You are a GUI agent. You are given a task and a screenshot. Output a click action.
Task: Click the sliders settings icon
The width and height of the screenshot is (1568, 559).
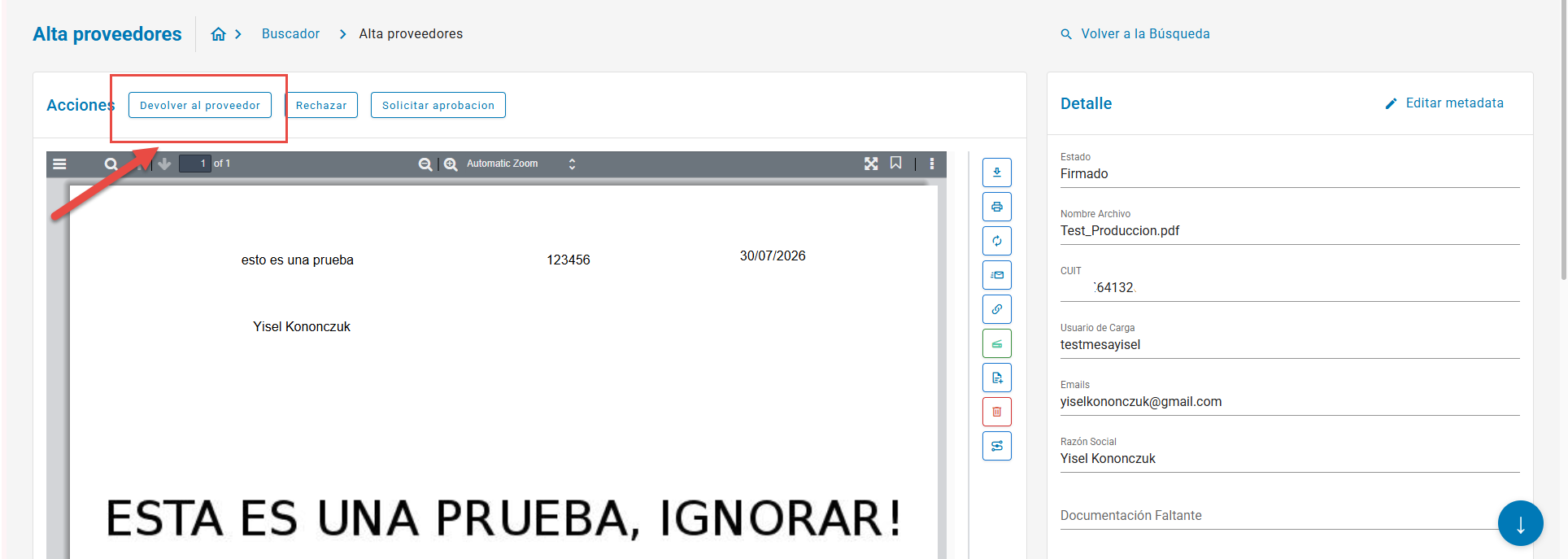tap(997, 446)
